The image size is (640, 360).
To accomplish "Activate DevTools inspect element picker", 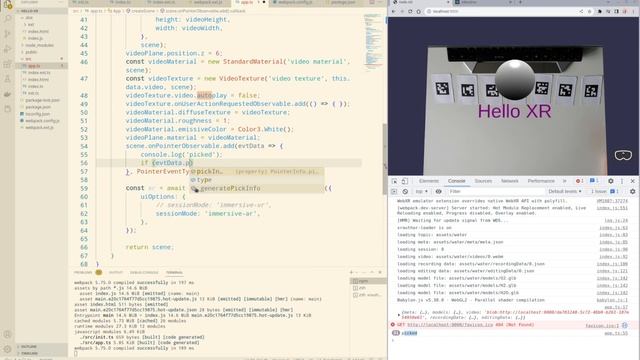I will coord(394,181).
